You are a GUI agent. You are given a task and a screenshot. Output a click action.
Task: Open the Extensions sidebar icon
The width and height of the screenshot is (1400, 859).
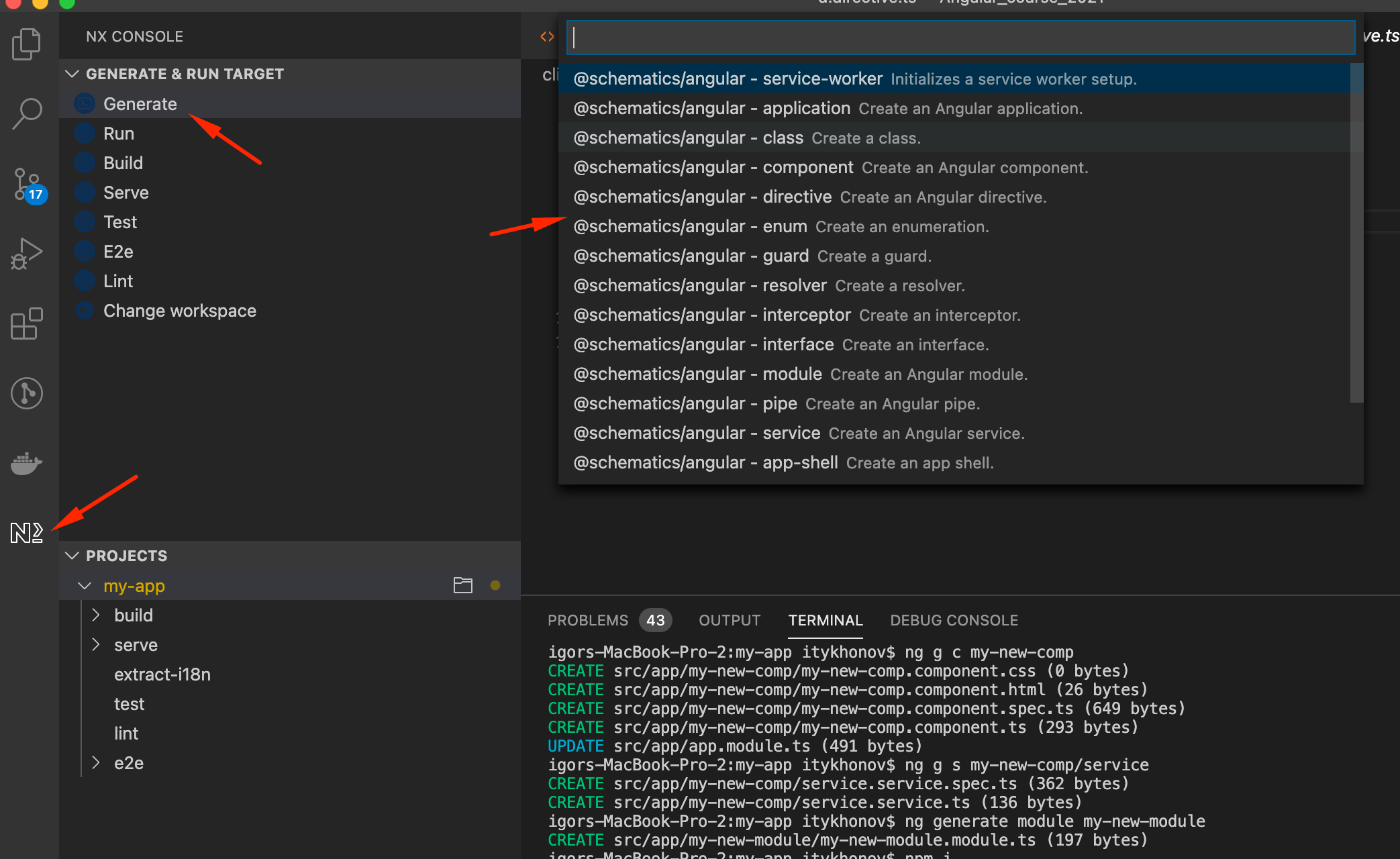tap(27, 324)
